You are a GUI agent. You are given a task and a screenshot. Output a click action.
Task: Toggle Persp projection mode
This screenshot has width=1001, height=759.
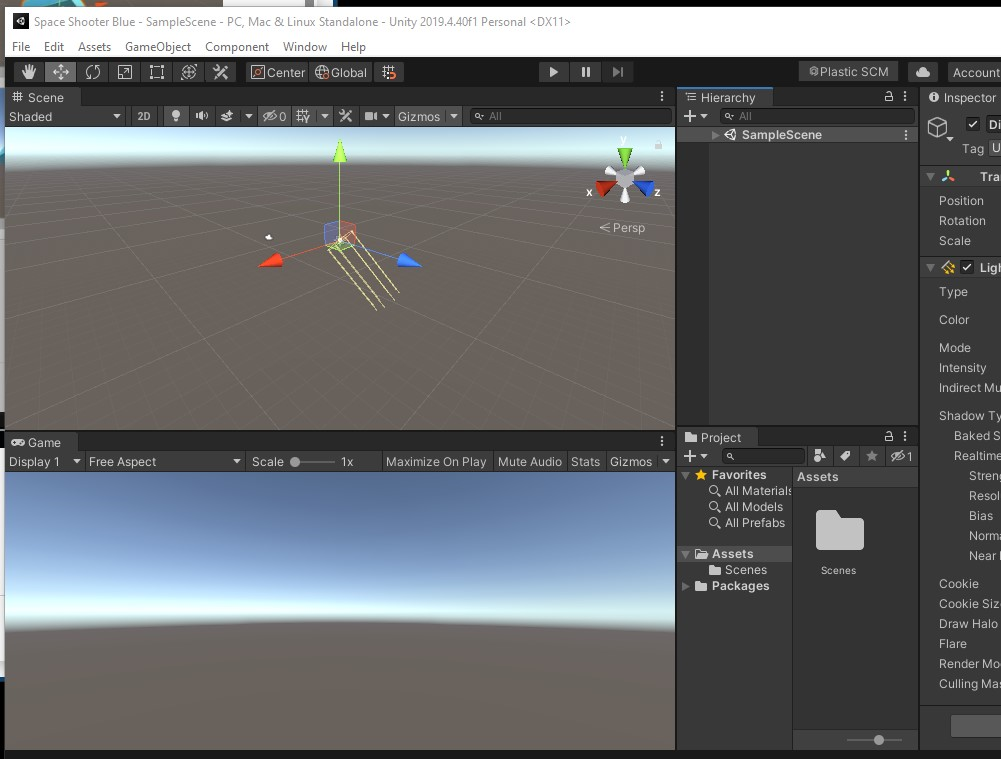coord(622,228)
